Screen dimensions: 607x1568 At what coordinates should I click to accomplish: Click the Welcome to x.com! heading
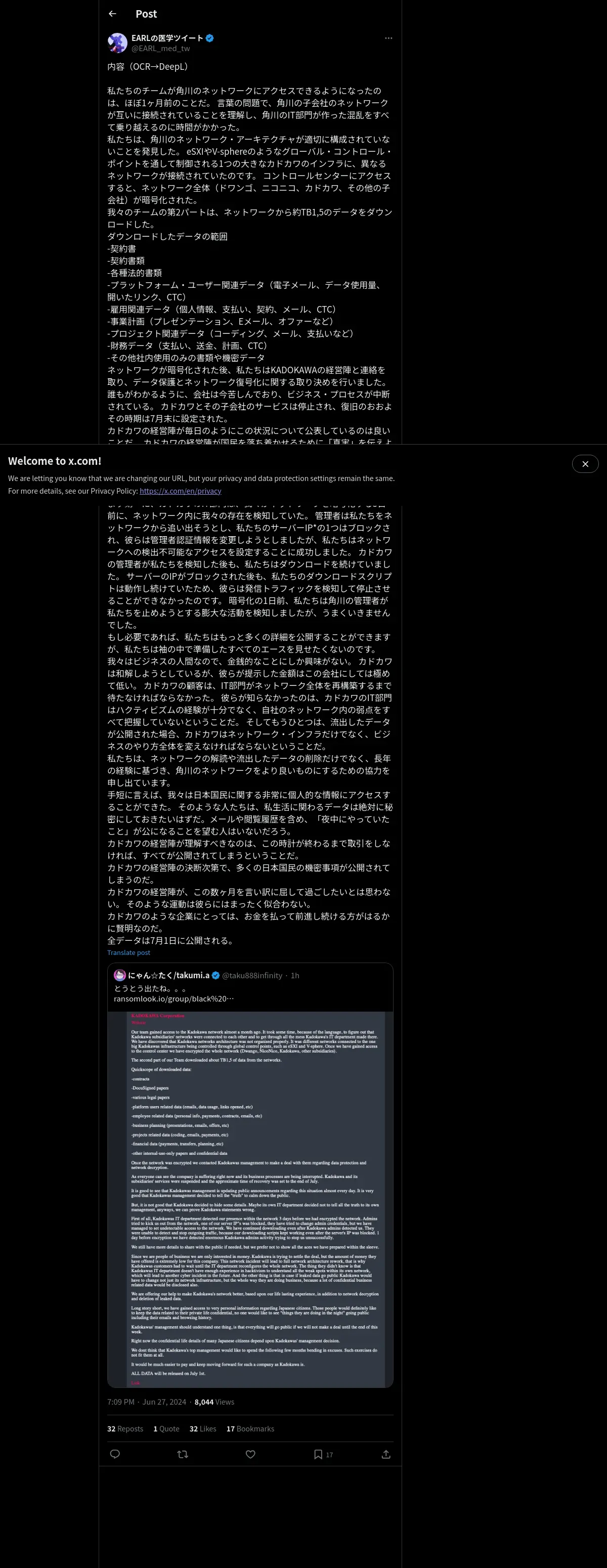coord(55,461)
